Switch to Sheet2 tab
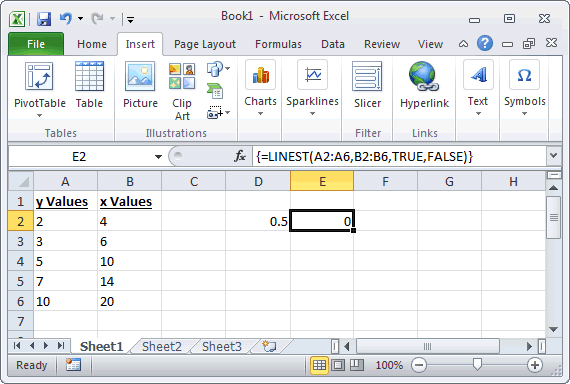Image resolution: width=570 pixels, height=384 pixels. (x=161, y=347)
